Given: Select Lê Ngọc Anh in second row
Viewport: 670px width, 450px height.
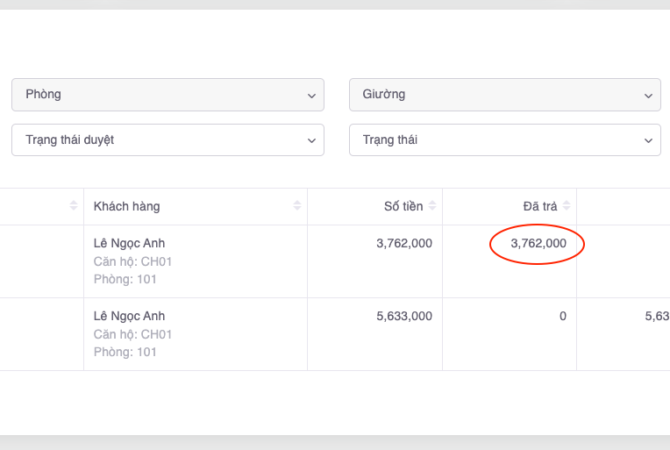Looking at the screenshot, I should coord(128,316).
